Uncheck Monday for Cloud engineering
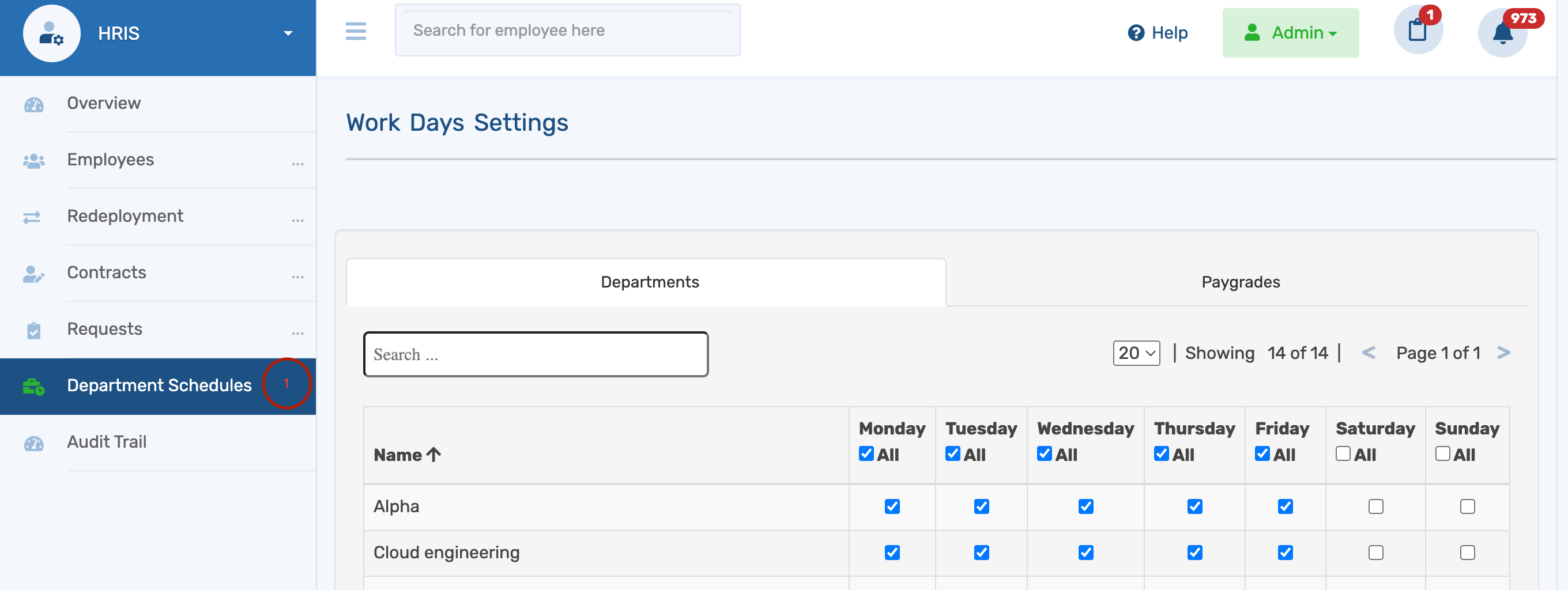 (x=892, y=553)
